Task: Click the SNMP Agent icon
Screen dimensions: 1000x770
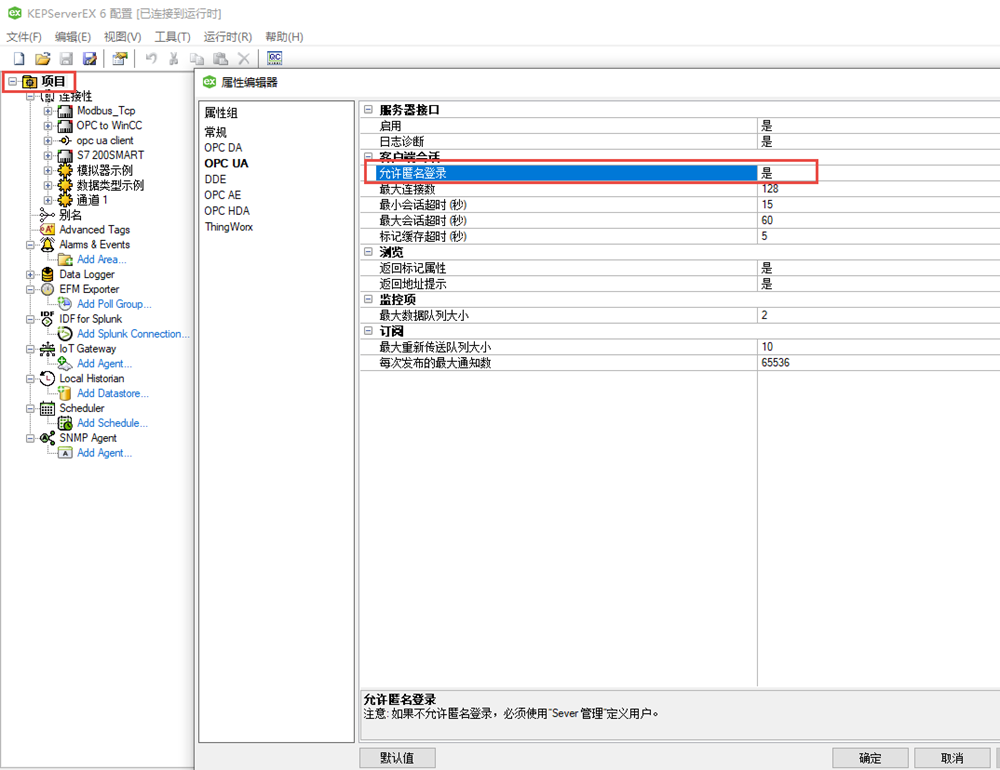Action: point(47,438)
